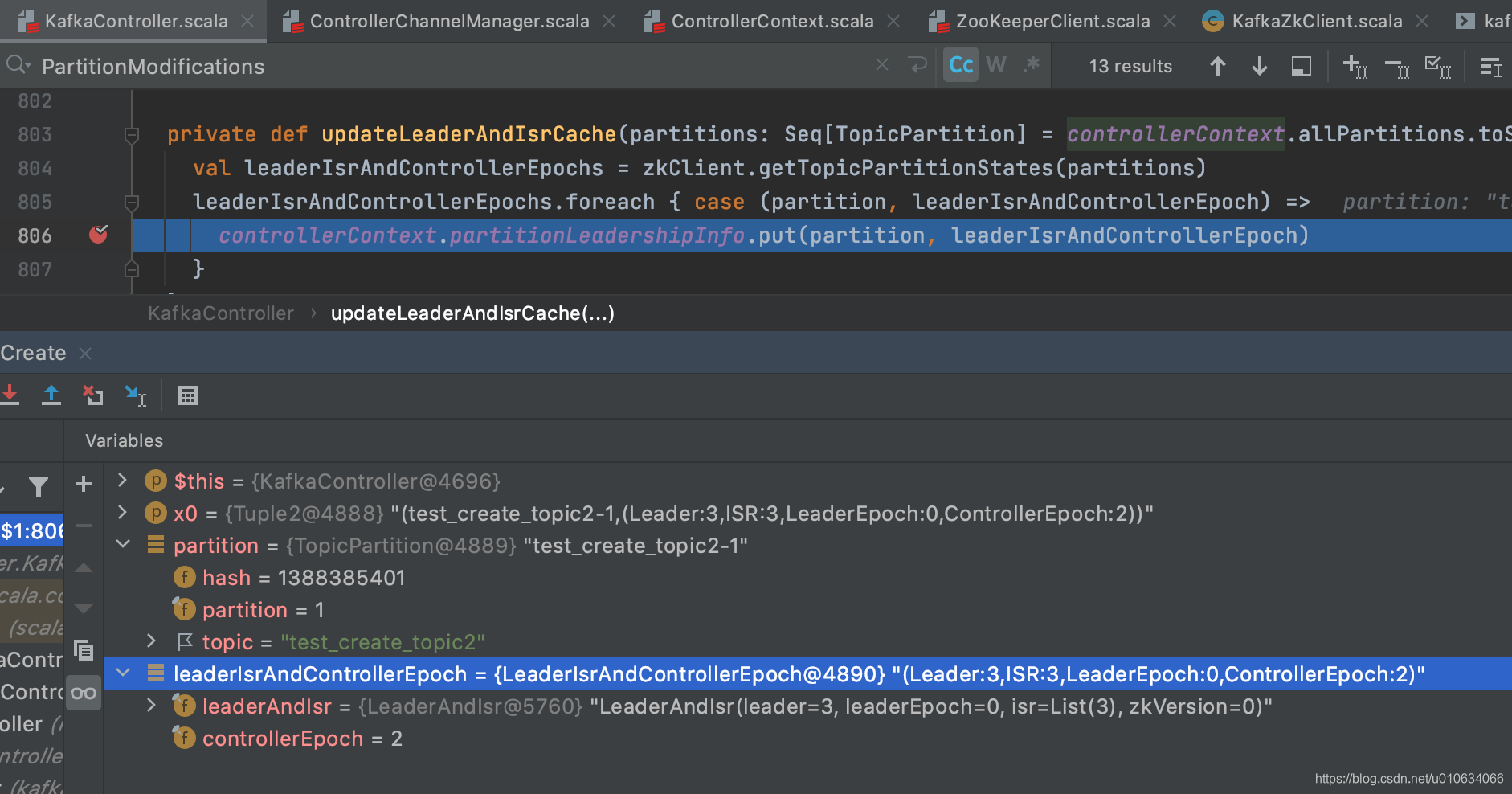Screen dimensions: 1512x794
Task: Unselect occurrence icon in search bar
Action: pyautogui.click(x=1397, y=68)
